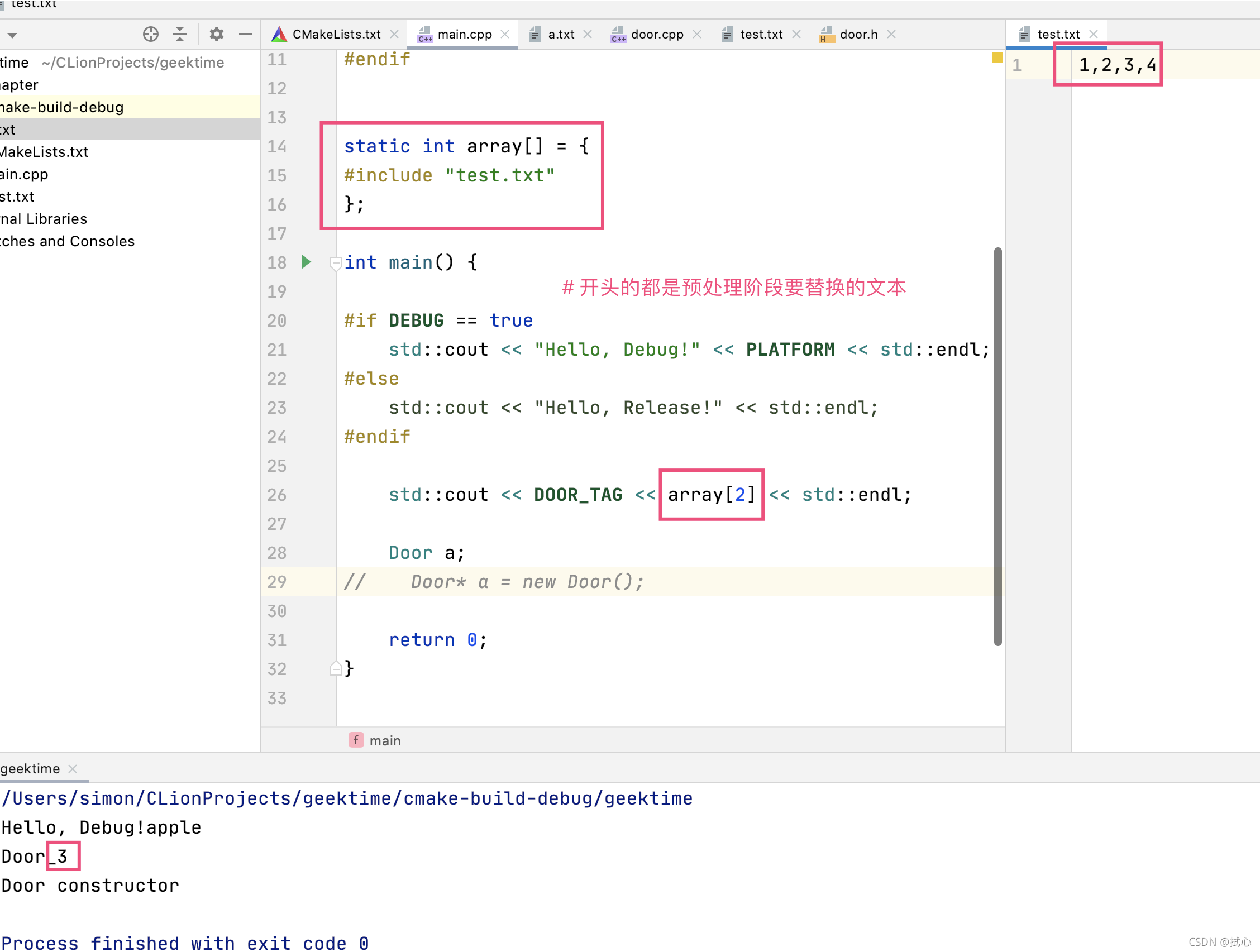This screenshot has height=952, width=1260.
Task: Click the C++ file icon on main.cpp tab
Action: pos(425,34)
